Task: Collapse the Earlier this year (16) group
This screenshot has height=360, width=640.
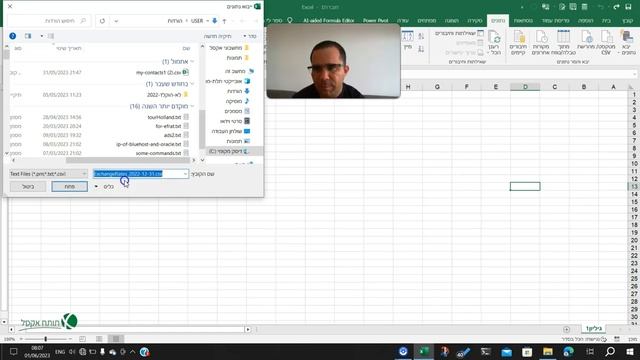Action: click(192, 106)
